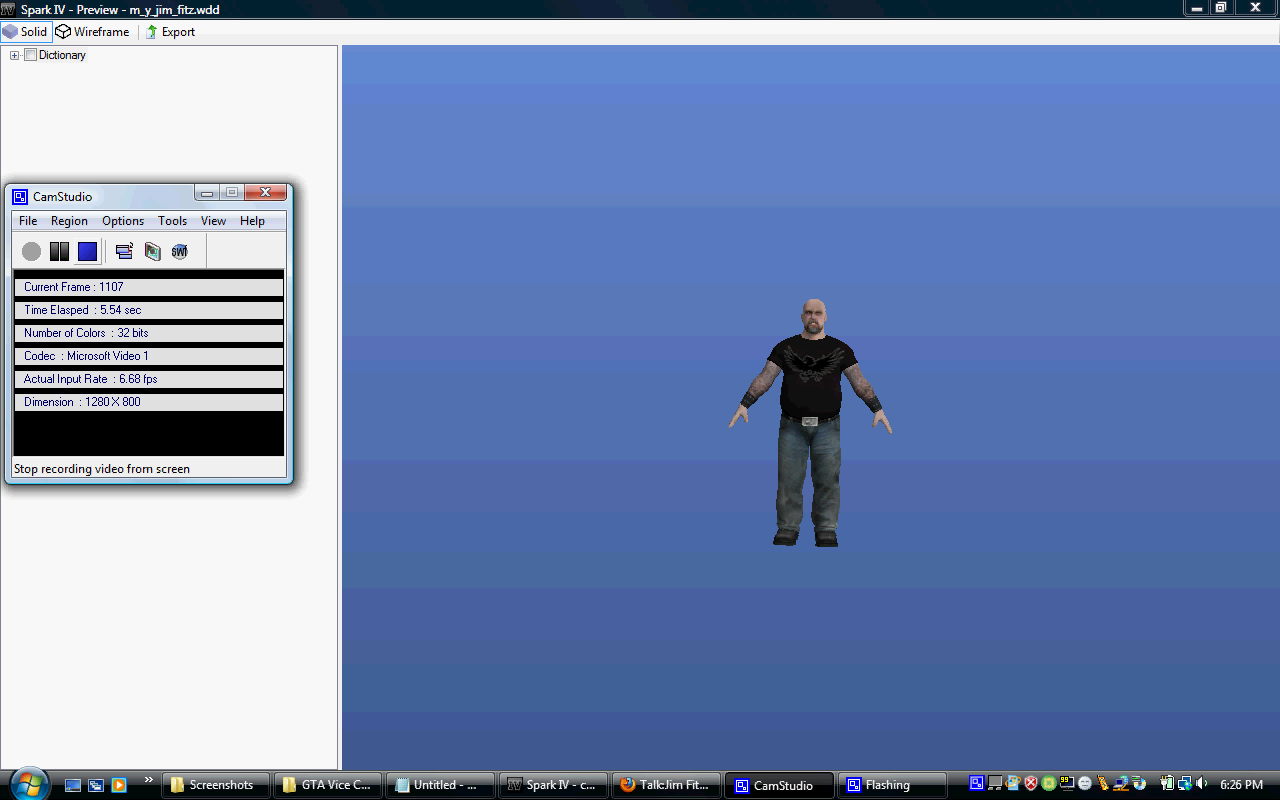Switch to the Flashing taskbar window

click(892, 785)
